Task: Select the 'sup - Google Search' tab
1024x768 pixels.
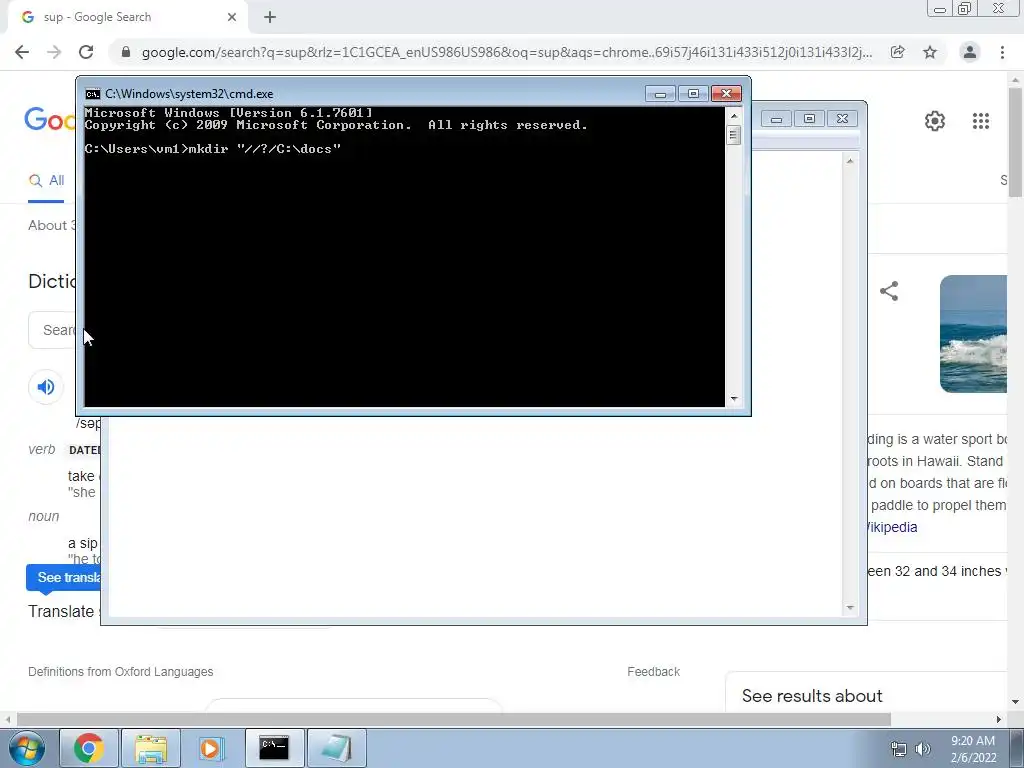Action: pyautogui.click(x=127, y=18)
